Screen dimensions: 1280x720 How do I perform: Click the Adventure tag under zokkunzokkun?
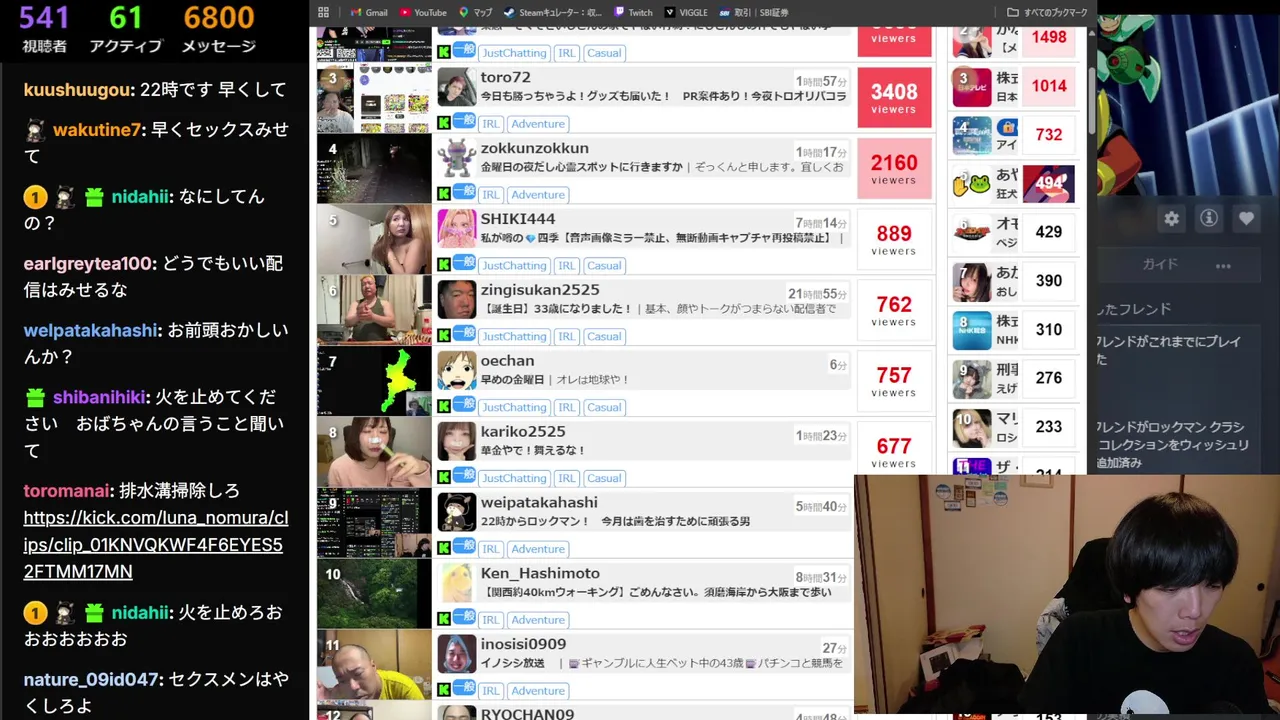pos(538,195)
